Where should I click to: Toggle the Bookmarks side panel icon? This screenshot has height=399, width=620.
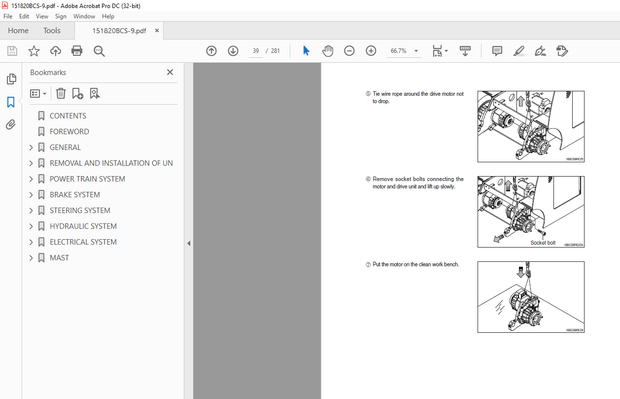(x=11, y=102)
